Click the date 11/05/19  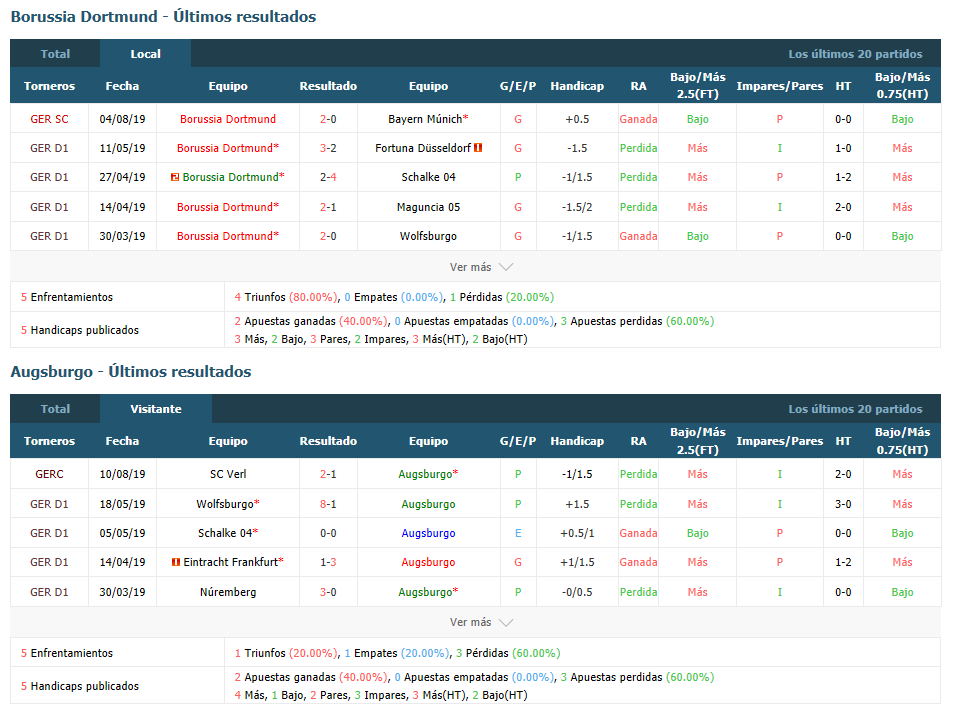(122, 148)
